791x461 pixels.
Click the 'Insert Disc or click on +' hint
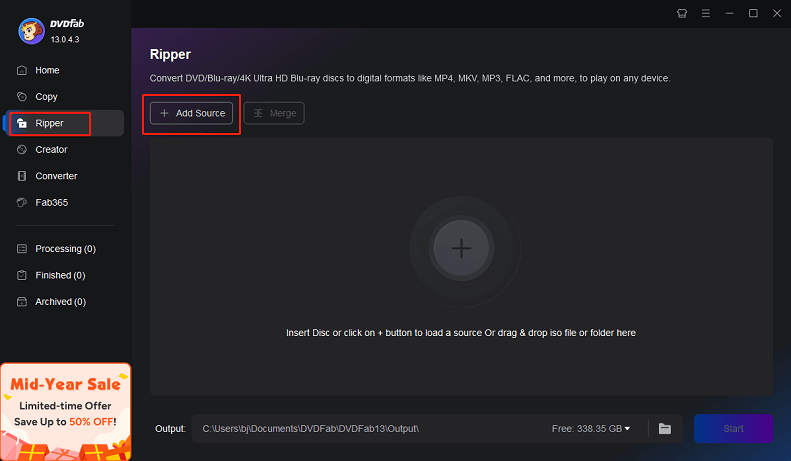(461, 333)
